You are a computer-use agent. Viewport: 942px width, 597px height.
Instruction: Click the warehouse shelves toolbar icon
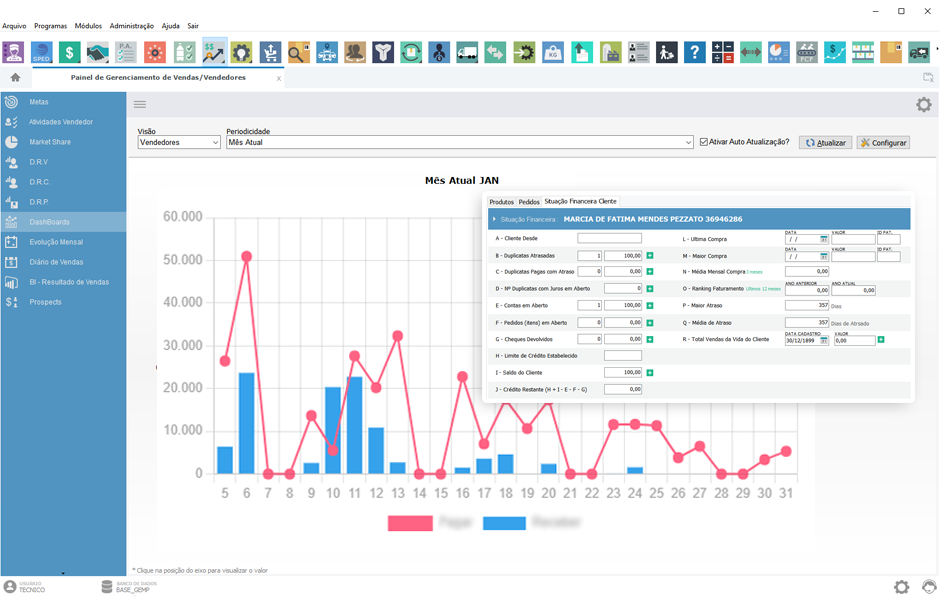[863, 52]
